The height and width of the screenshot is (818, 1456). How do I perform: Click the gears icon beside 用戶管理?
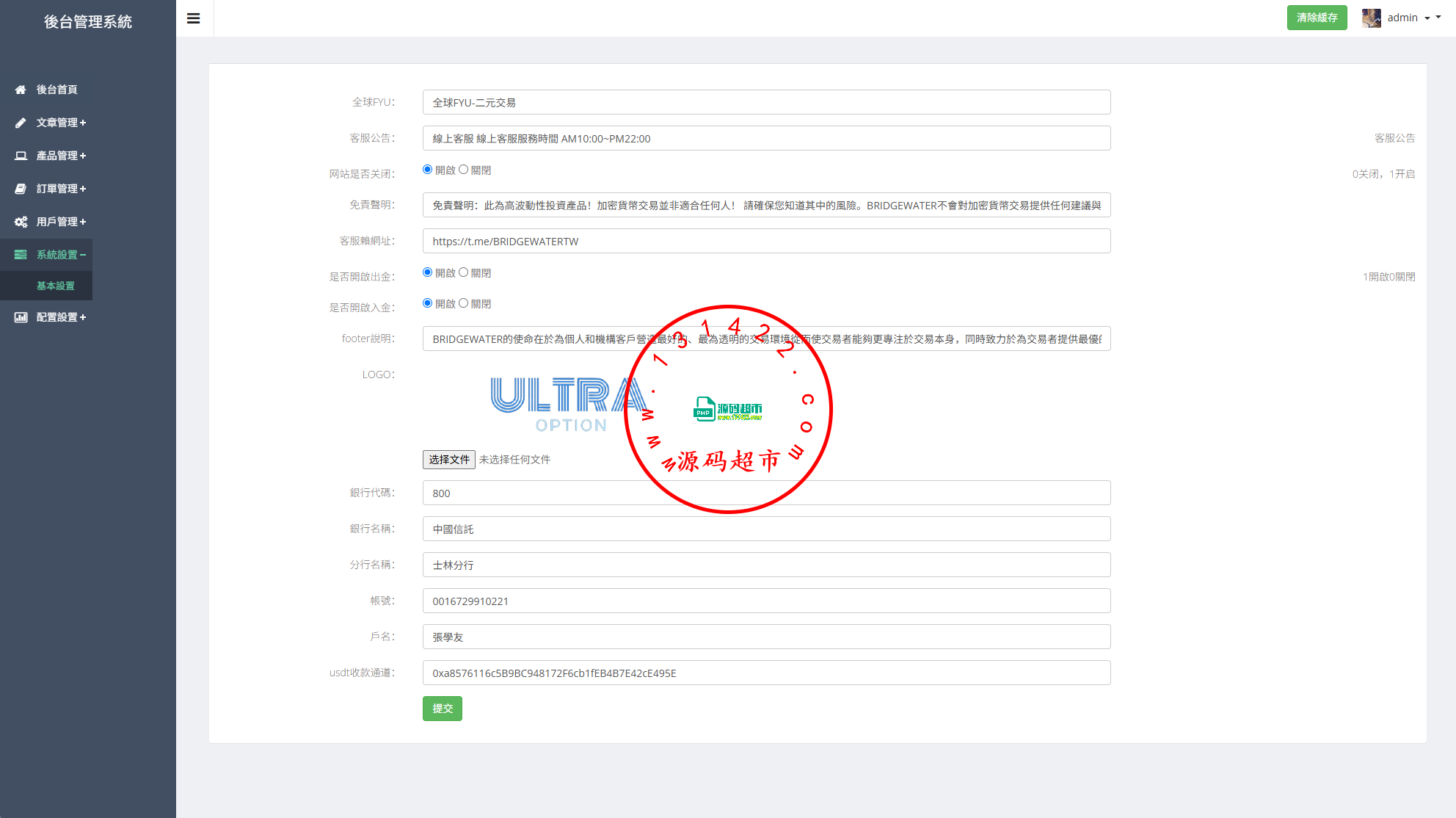21,222
